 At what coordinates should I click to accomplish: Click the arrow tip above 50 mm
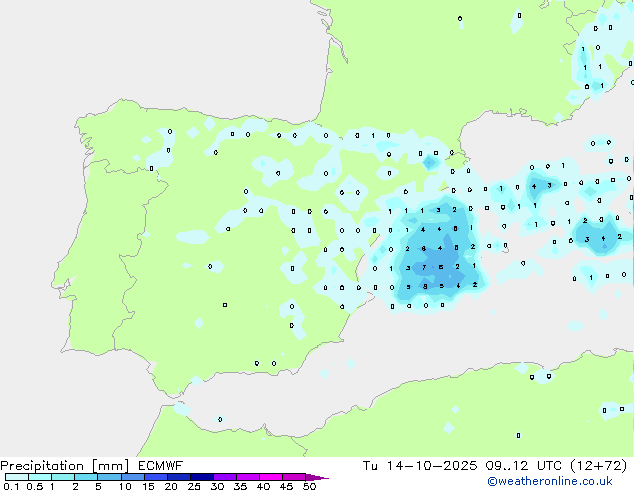pos(317,477)
